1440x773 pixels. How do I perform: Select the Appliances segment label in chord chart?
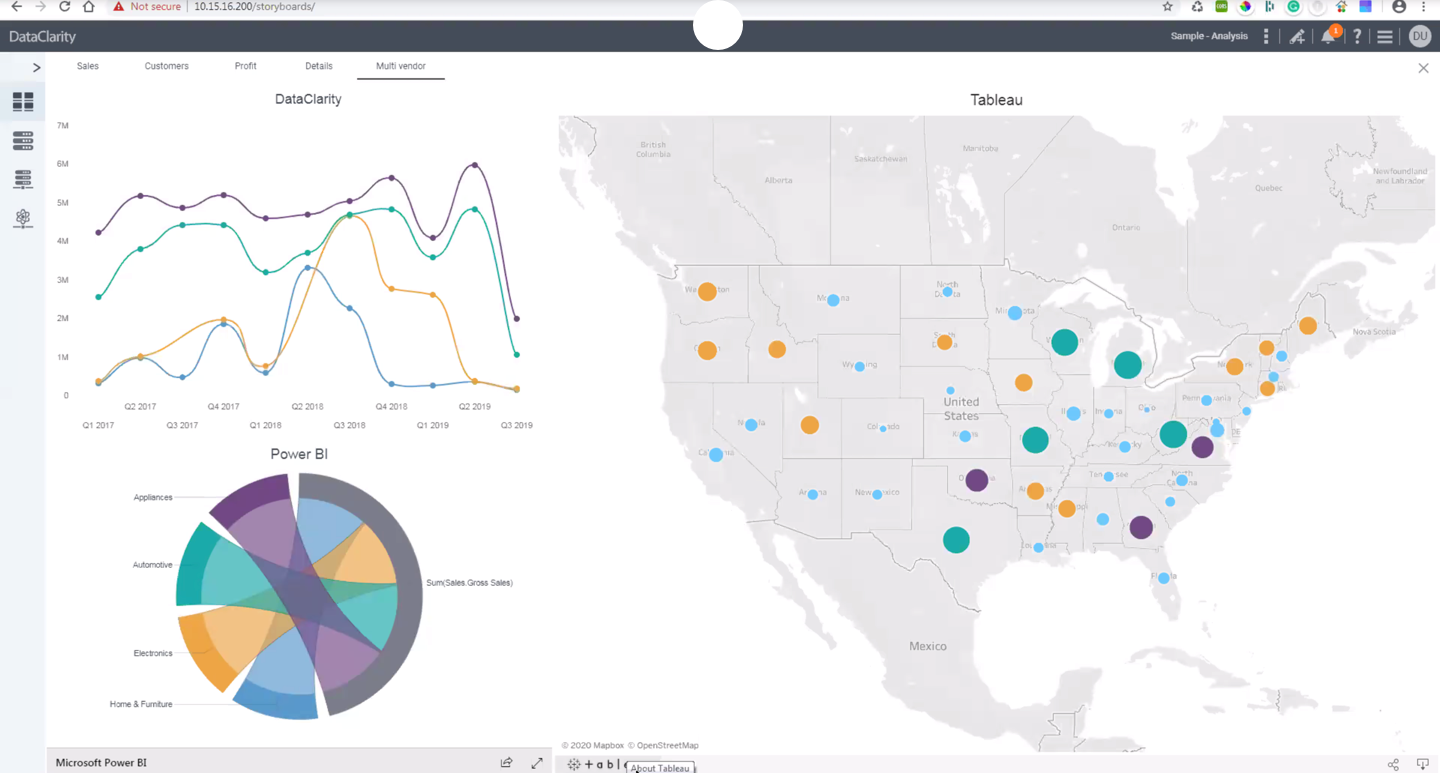(x=153, y=497)
